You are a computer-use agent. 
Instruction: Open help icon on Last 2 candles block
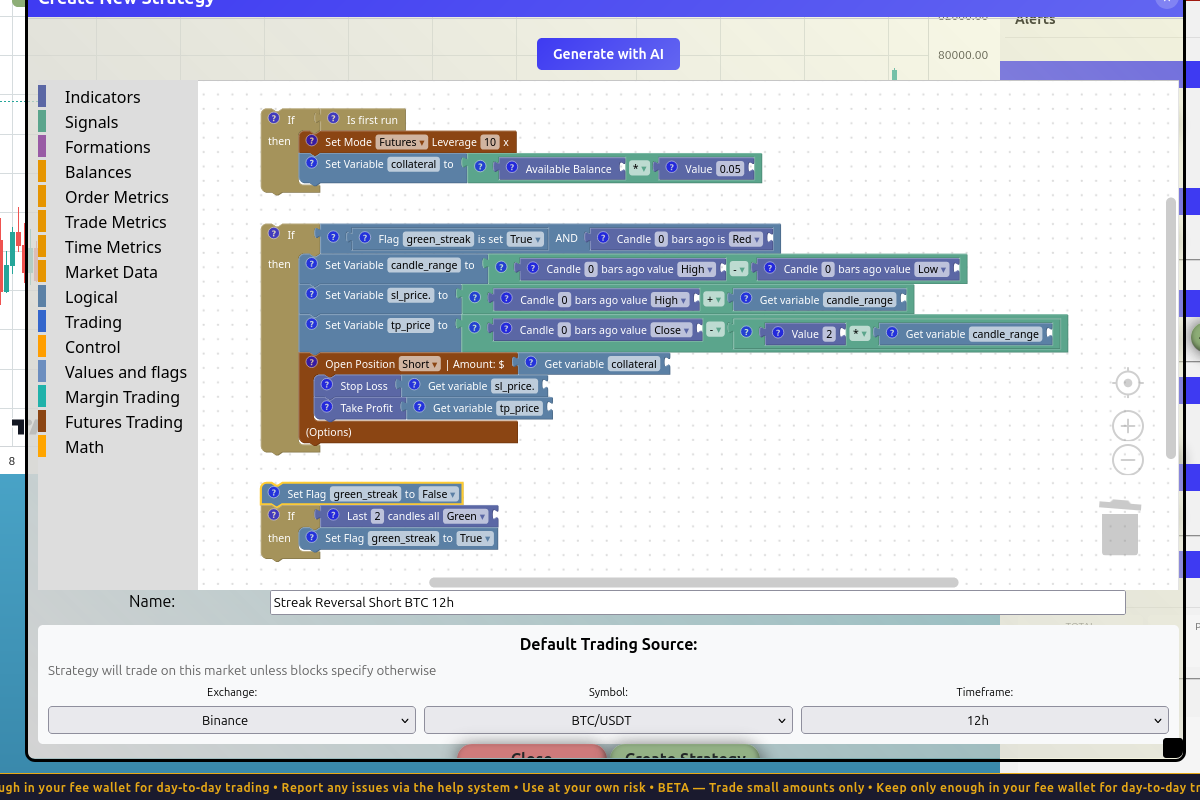coord(334,516)
